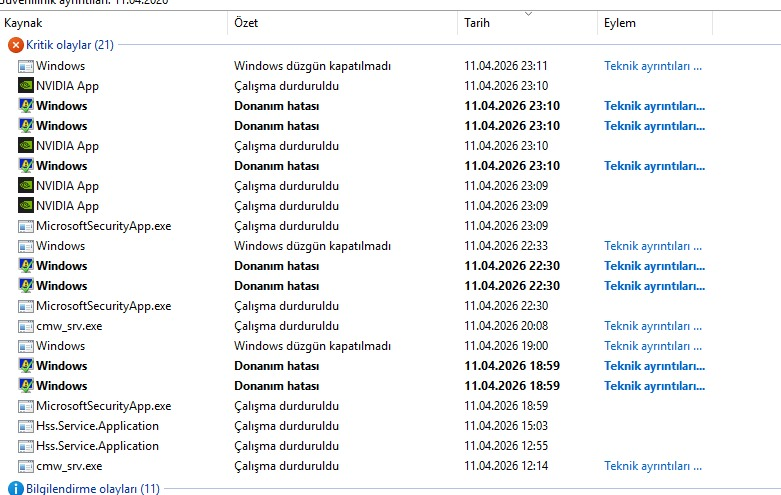Select MicrosoftSecurityApp.exe source name at 22:30
This screenshot has width=781, height=495.
[104, 306]
